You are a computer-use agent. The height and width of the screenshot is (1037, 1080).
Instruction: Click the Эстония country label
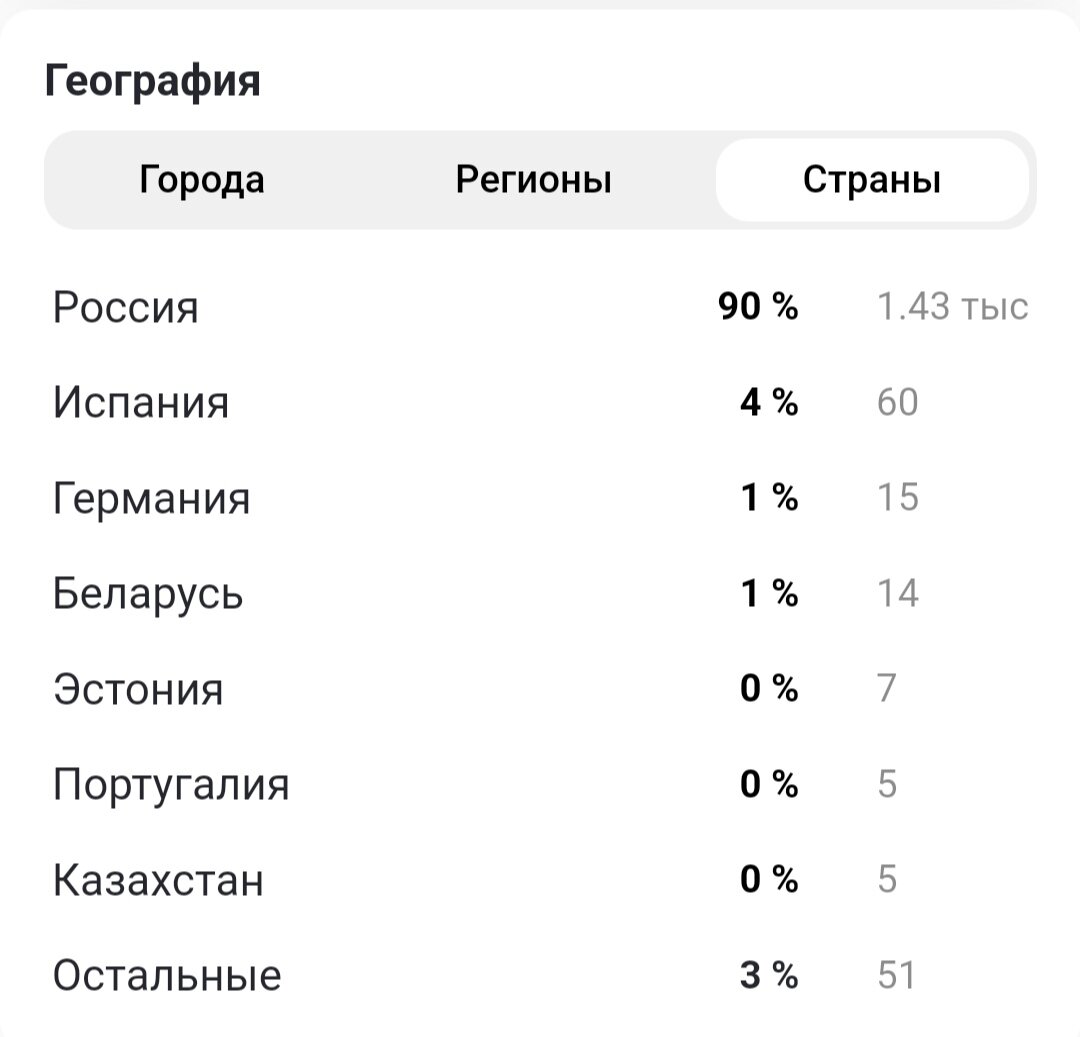tap(139, 688)
